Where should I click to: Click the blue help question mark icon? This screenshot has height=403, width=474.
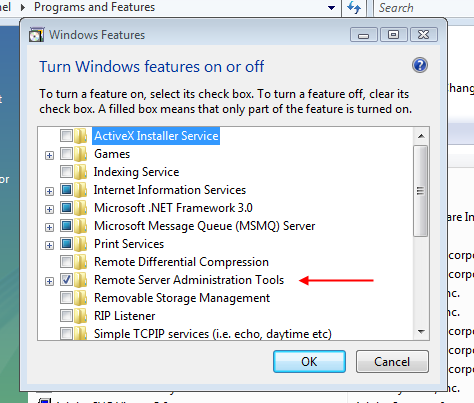pyautogui.click(x=420, y=65)
